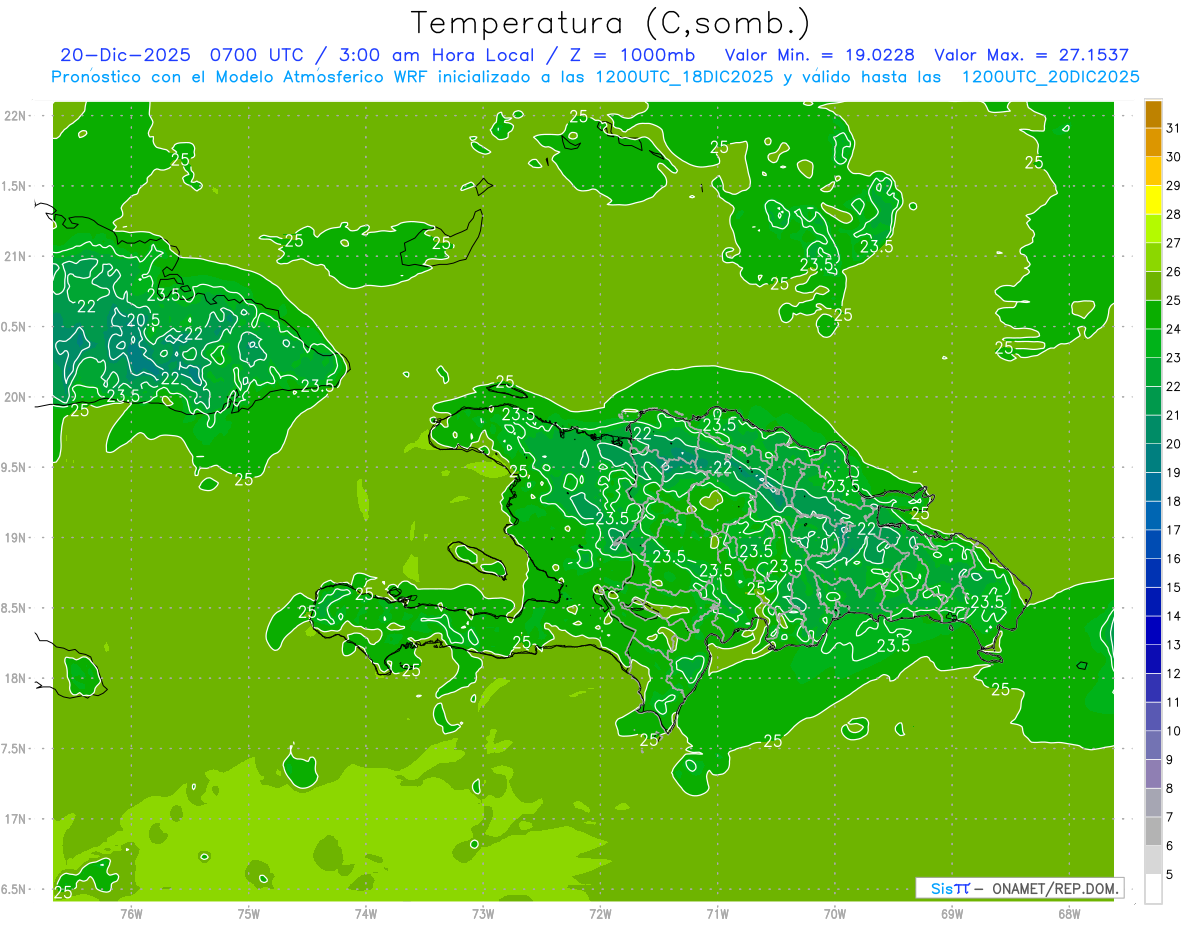Click the "0700 UTC" time text
Viewport: 1200px width, 927px height.
[255, 55]
